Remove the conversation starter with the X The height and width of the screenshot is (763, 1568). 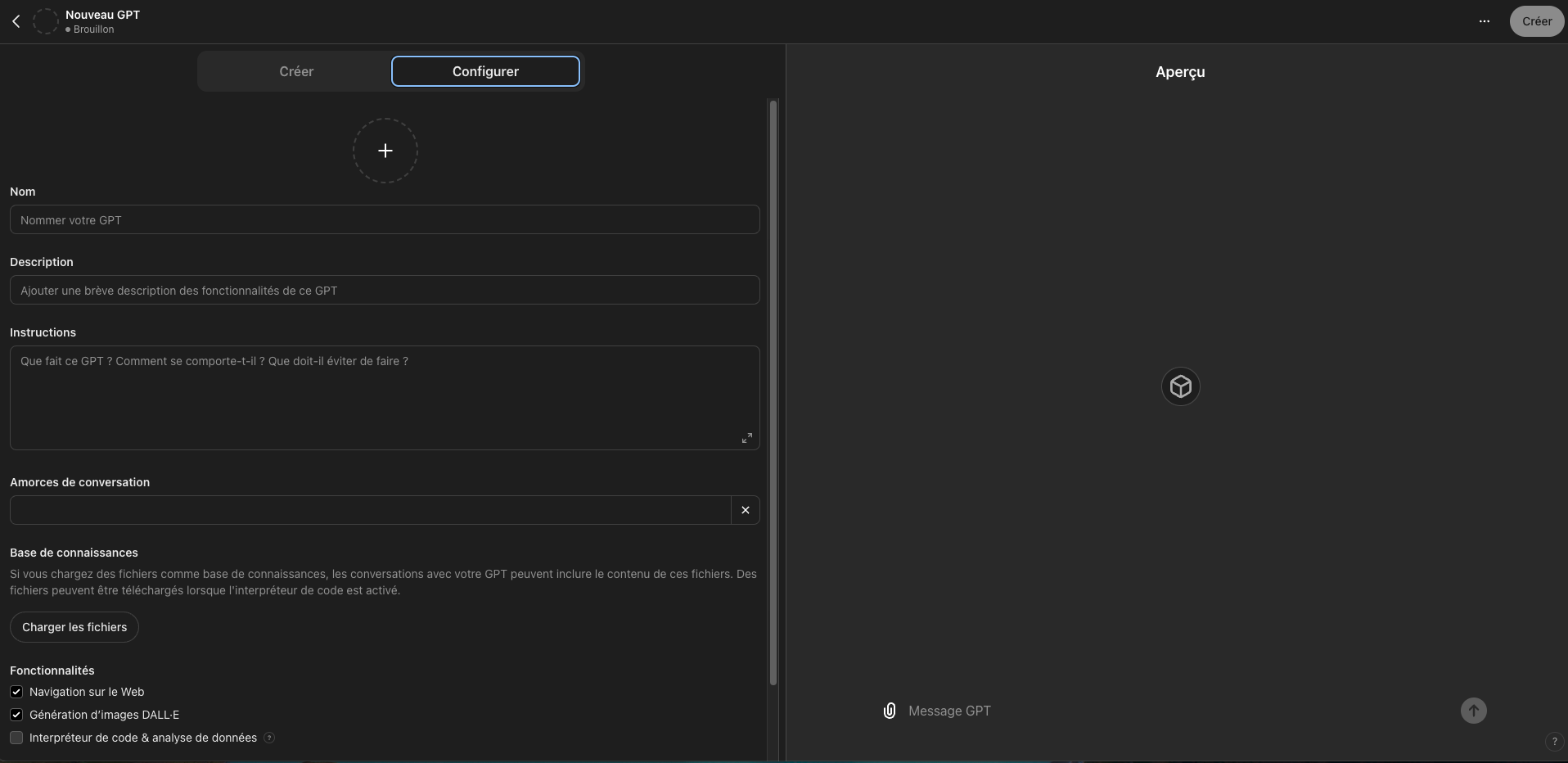746,510
